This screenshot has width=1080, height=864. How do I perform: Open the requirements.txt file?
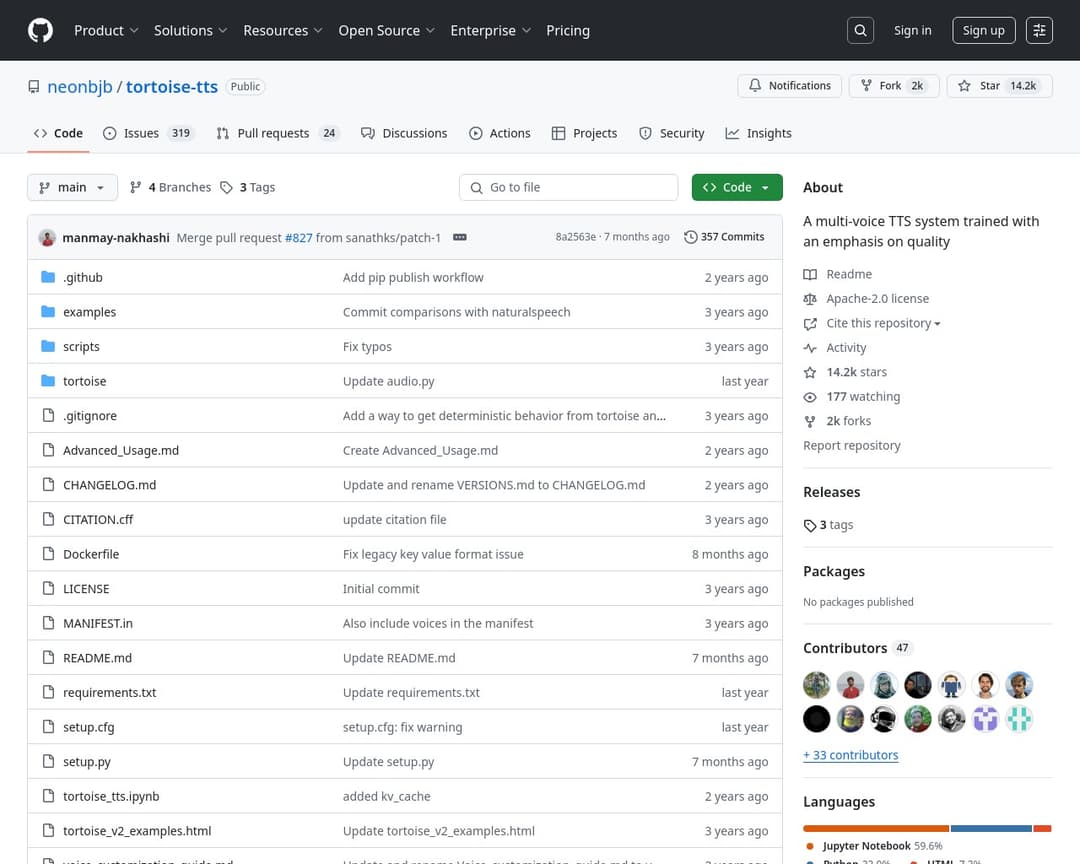pos(110,692)
